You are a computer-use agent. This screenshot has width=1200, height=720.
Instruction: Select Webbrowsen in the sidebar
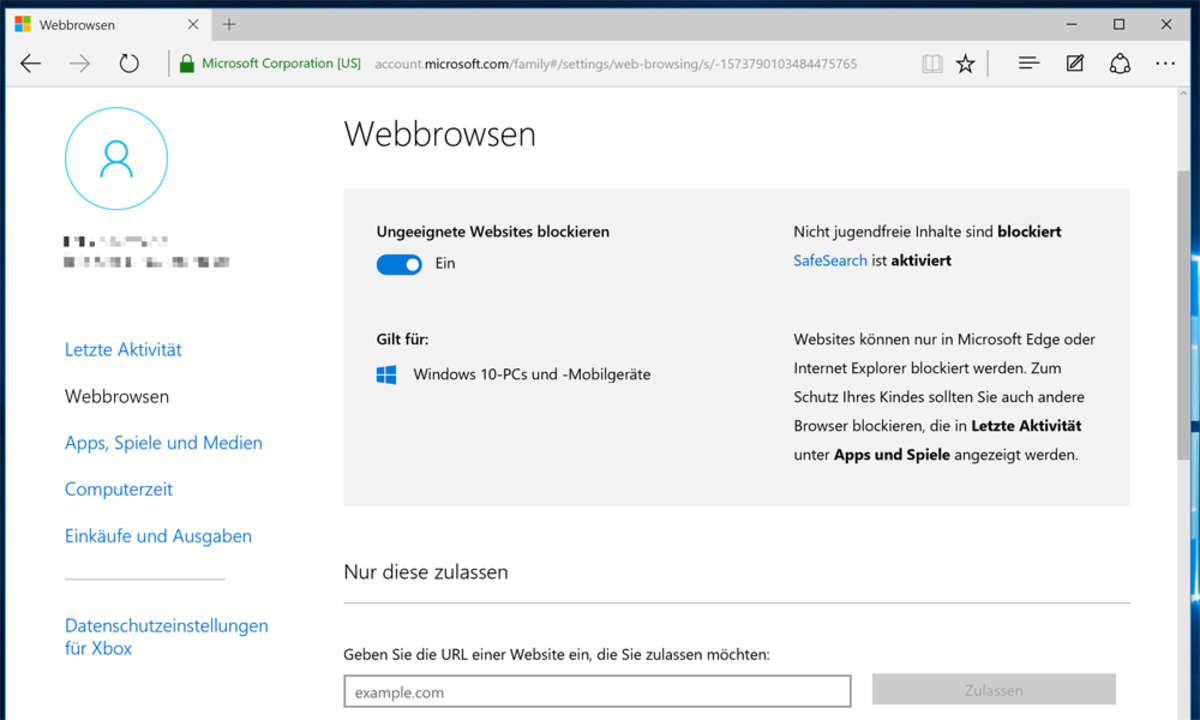point(117,396)
